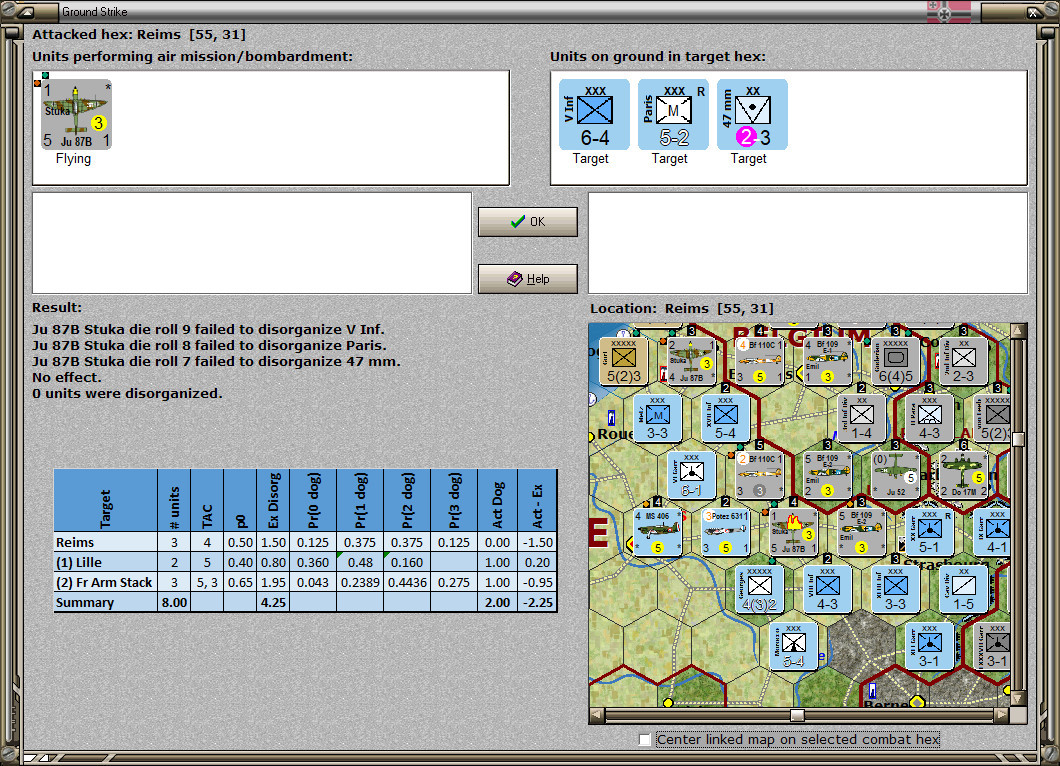
Task: Click the Guderian 6(4)5 panzer counter
Action: pos(895,361)
